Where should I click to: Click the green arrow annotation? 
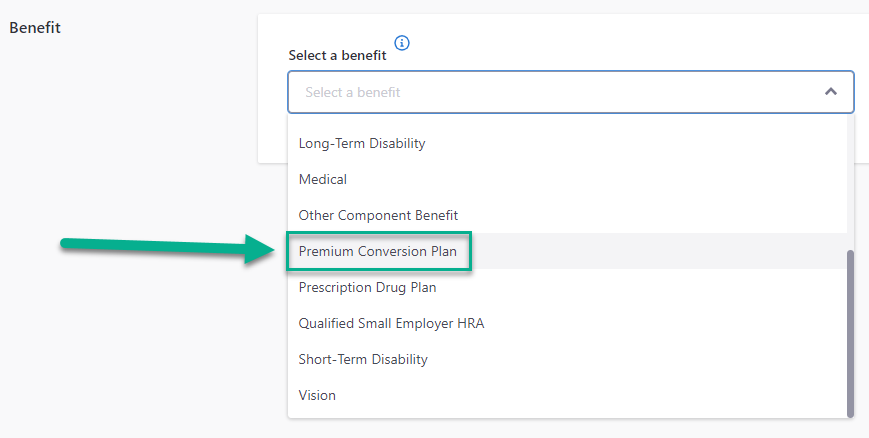(x=160, y=249)
